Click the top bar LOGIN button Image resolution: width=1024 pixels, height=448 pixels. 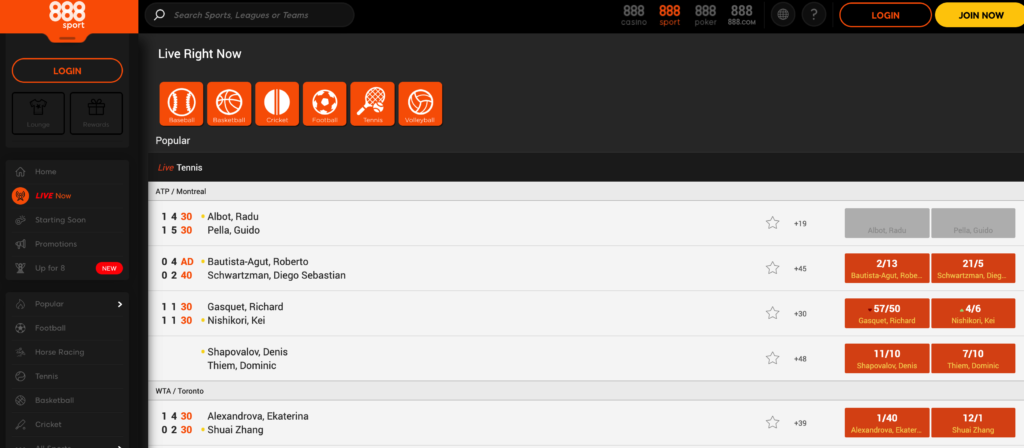885,15
